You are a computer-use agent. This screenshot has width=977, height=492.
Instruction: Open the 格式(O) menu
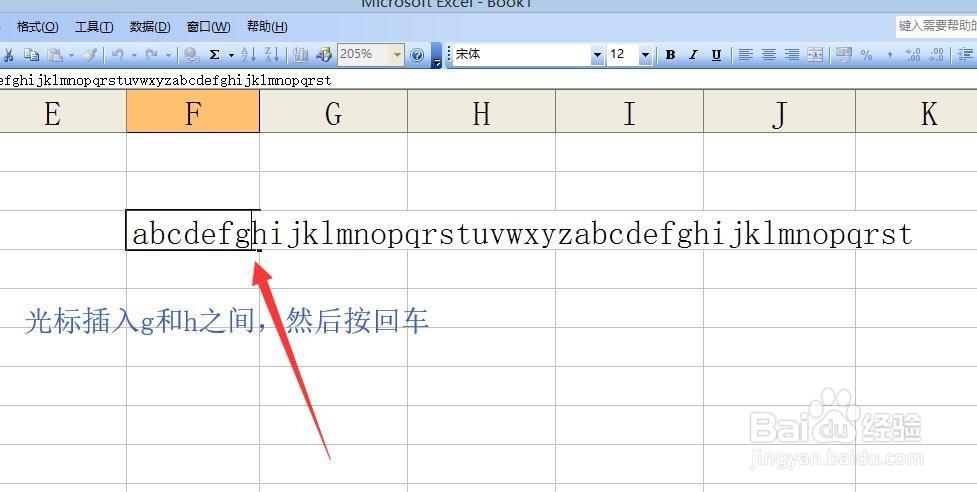[37, 27]
